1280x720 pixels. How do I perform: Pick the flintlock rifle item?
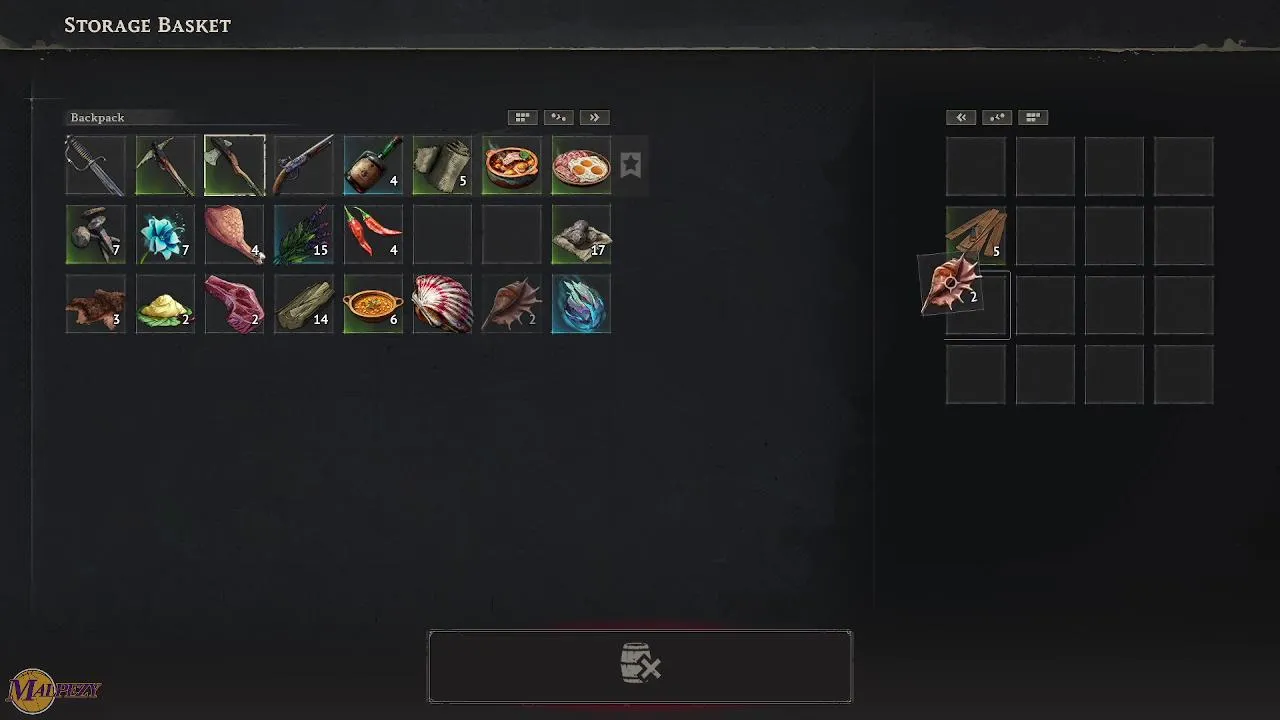pyautogui.click(x=304, y=165)
